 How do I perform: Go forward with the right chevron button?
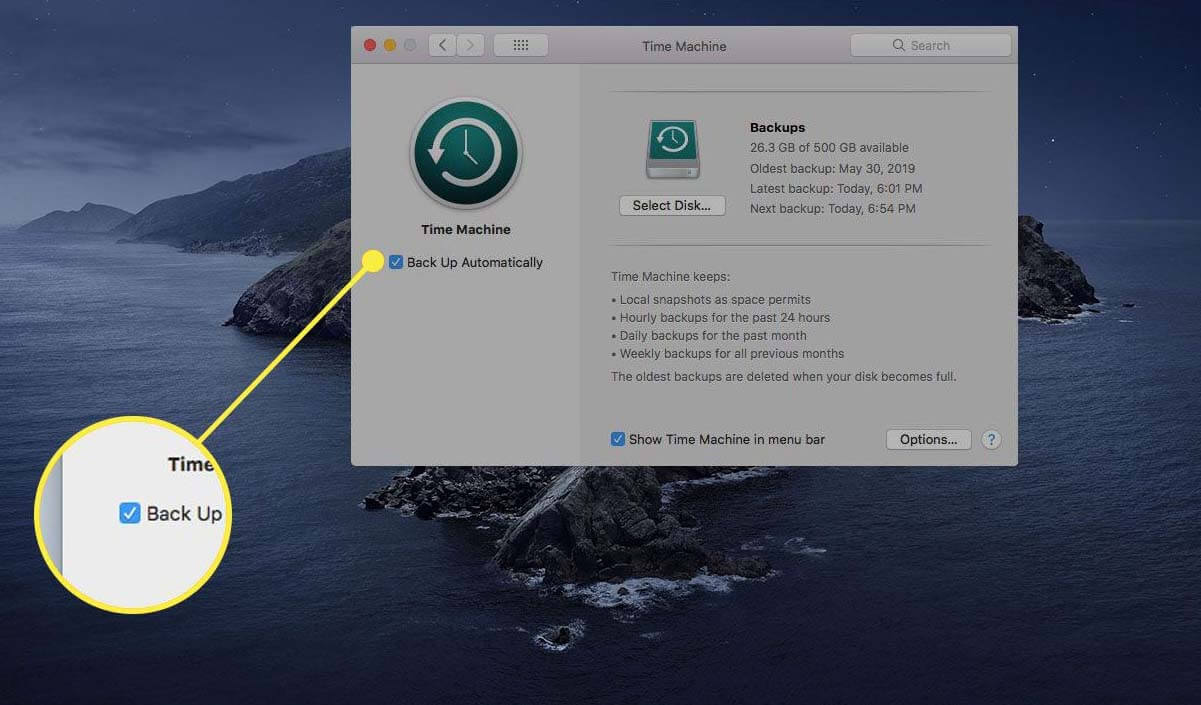click(x=470, y=45)
